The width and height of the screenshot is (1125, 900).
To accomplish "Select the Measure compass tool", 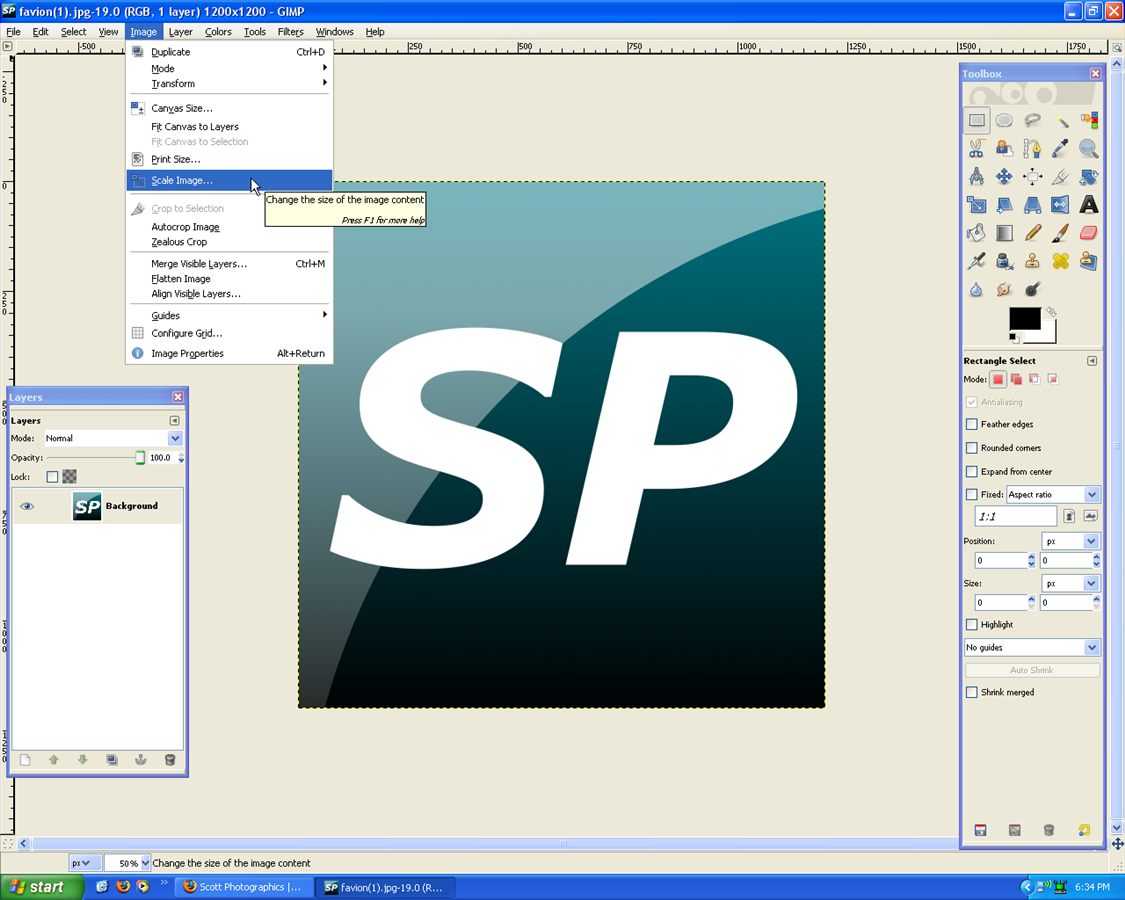I will coord(976,177).
